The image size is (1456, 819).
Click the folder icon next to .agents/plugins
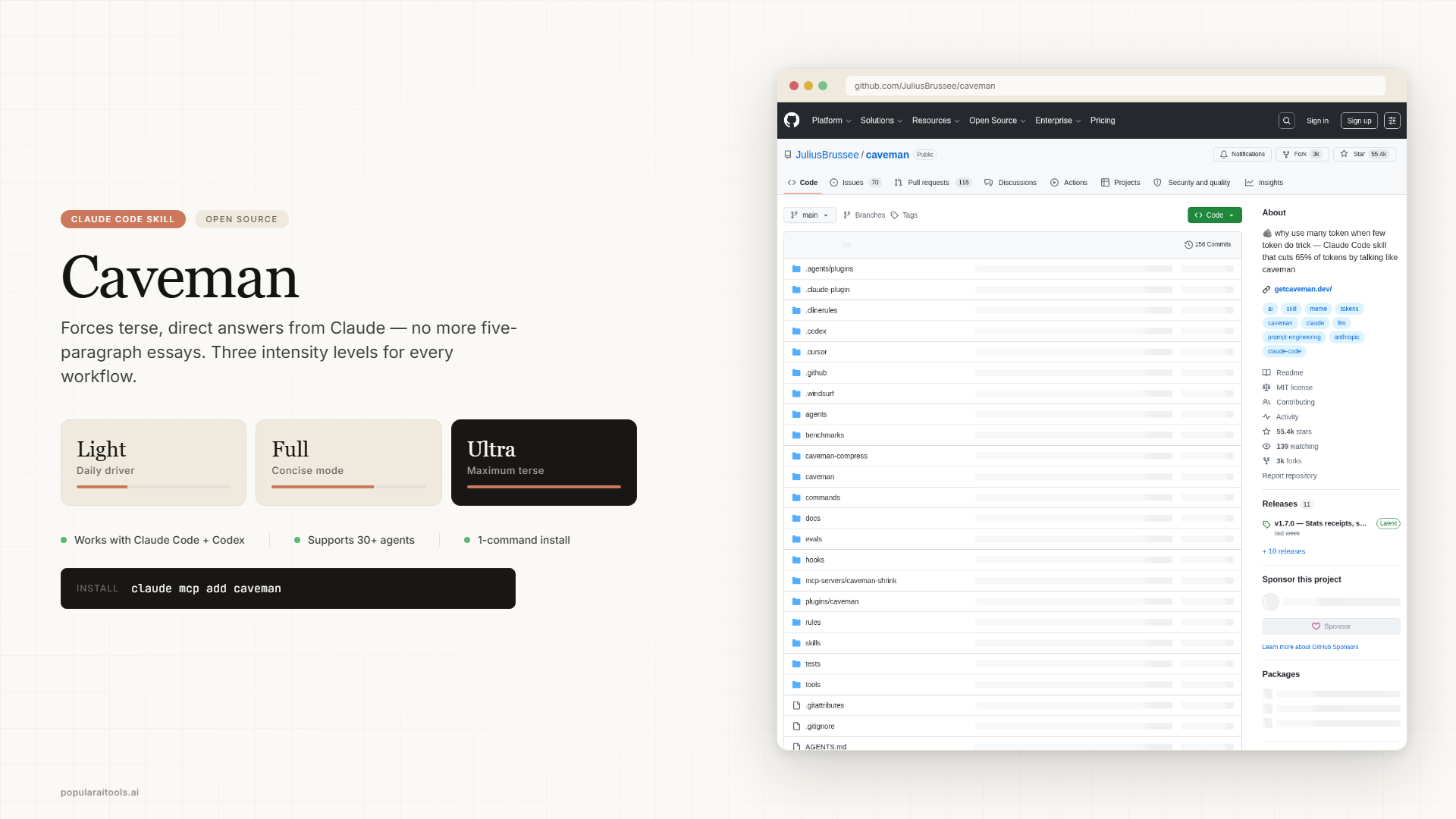click(796, 269)
